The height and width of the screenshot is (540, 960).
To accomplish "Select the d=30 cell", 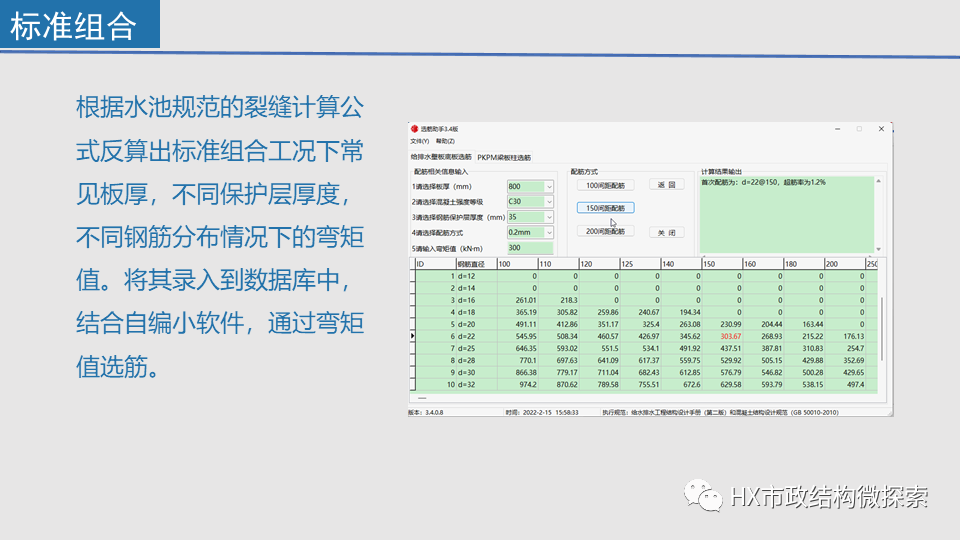I will (x=476, y=372).
